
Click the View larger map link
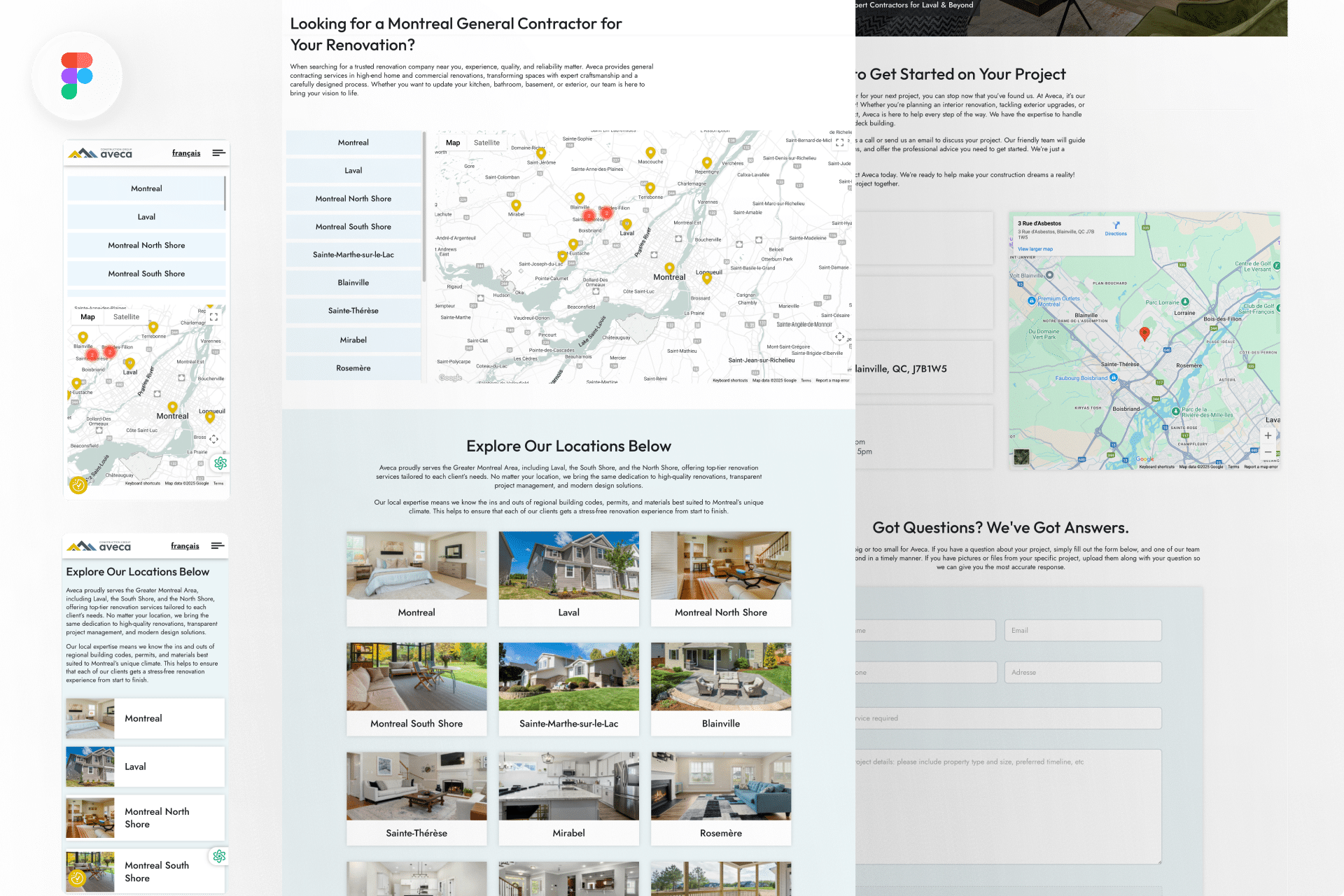point(1035,249)
